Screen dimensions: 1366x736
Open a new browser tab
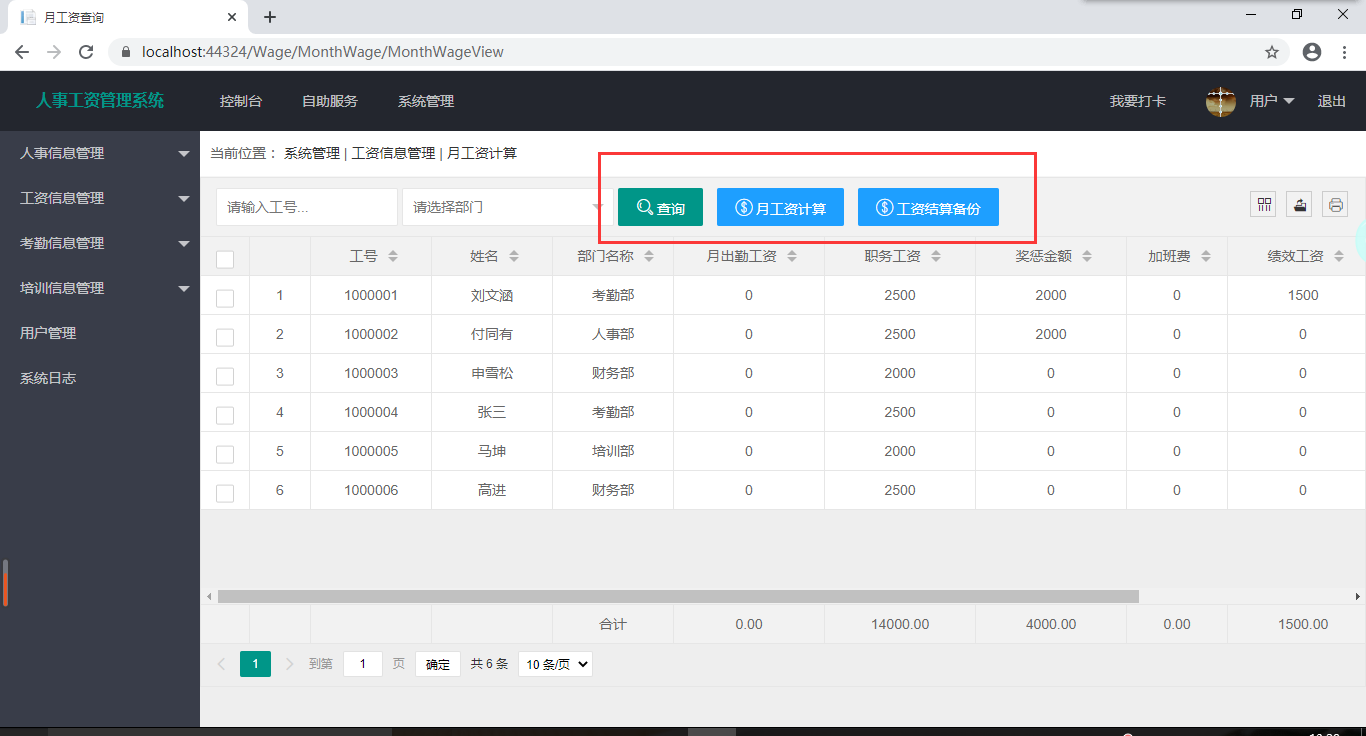pyautogui.click(x=270, y=17)
